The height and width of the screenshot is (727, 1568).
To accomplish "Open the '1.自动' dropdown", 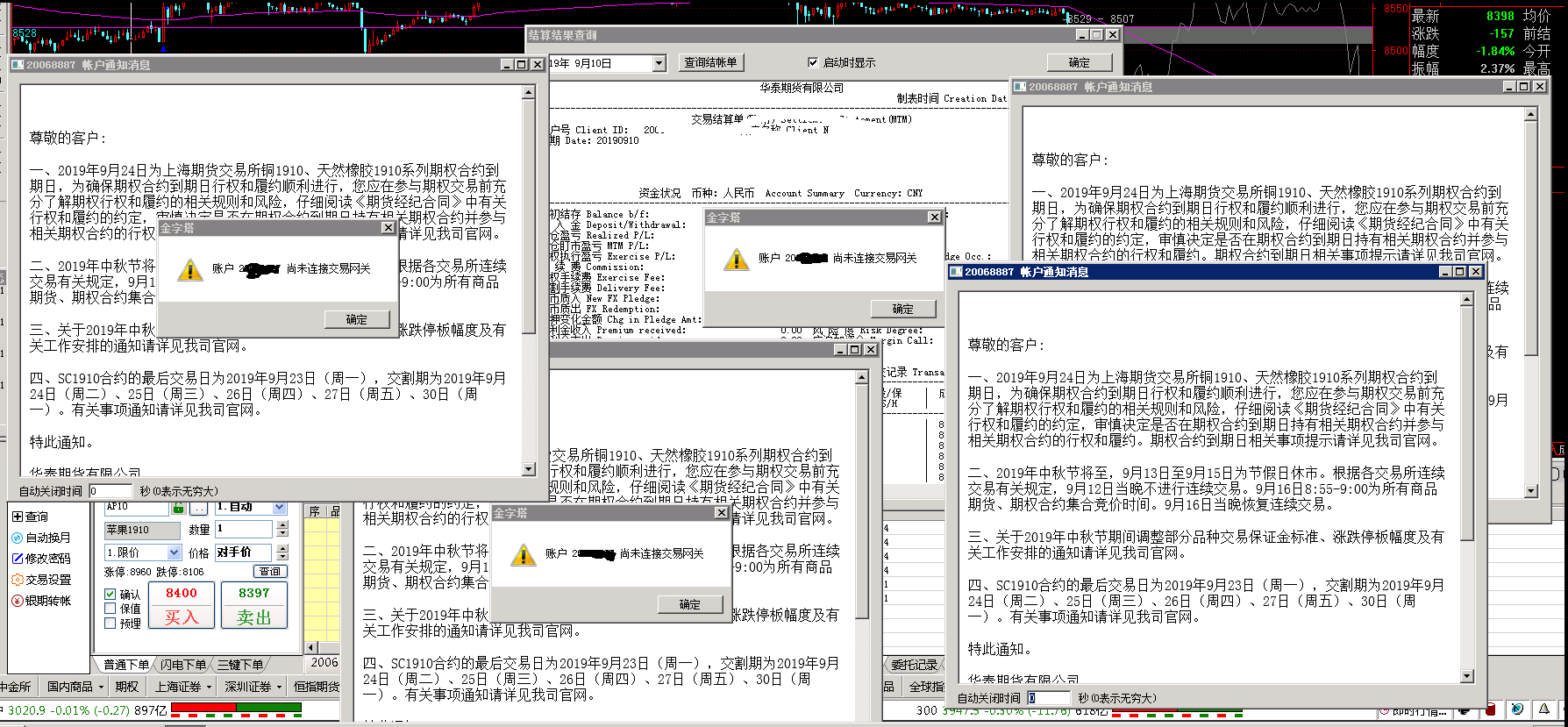I will (x=279, y=508).
